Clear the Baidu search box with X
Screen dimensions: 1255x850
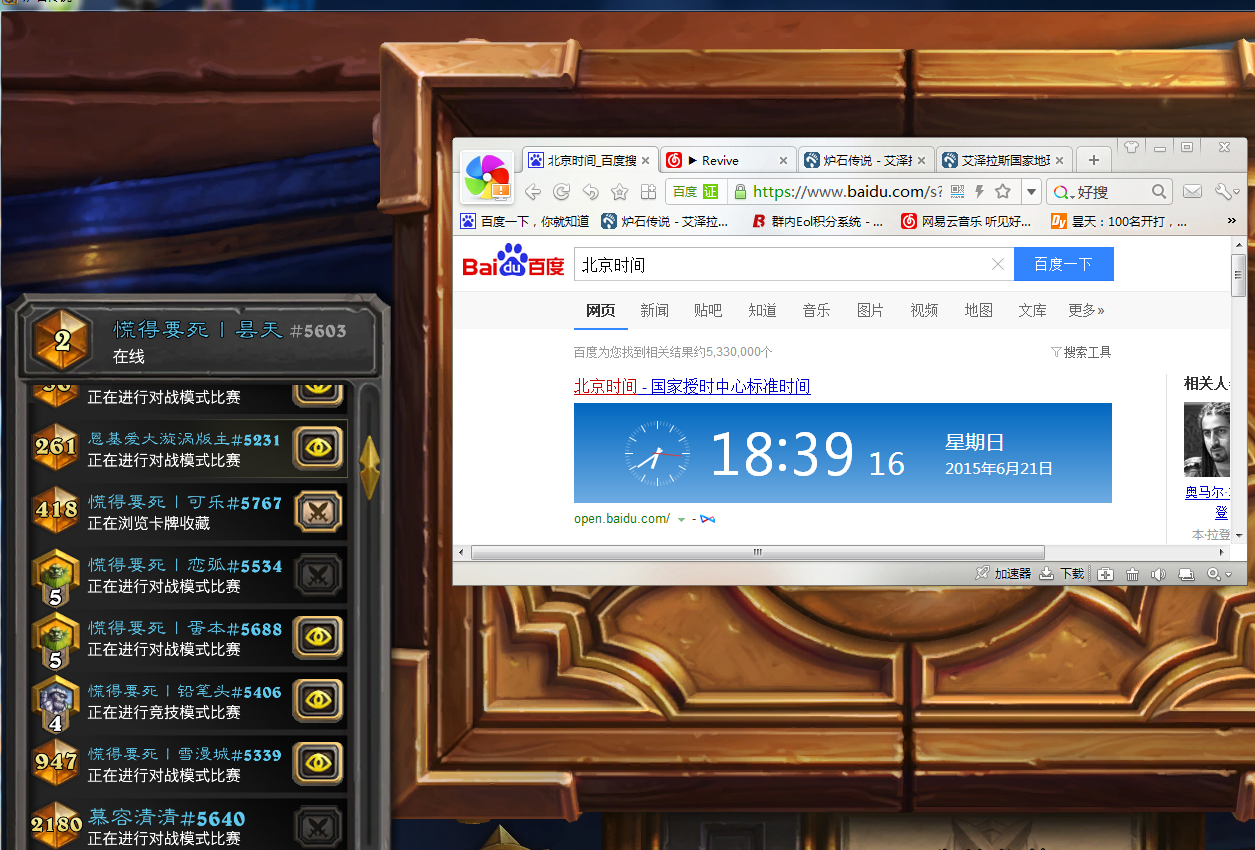coord(997,265)
